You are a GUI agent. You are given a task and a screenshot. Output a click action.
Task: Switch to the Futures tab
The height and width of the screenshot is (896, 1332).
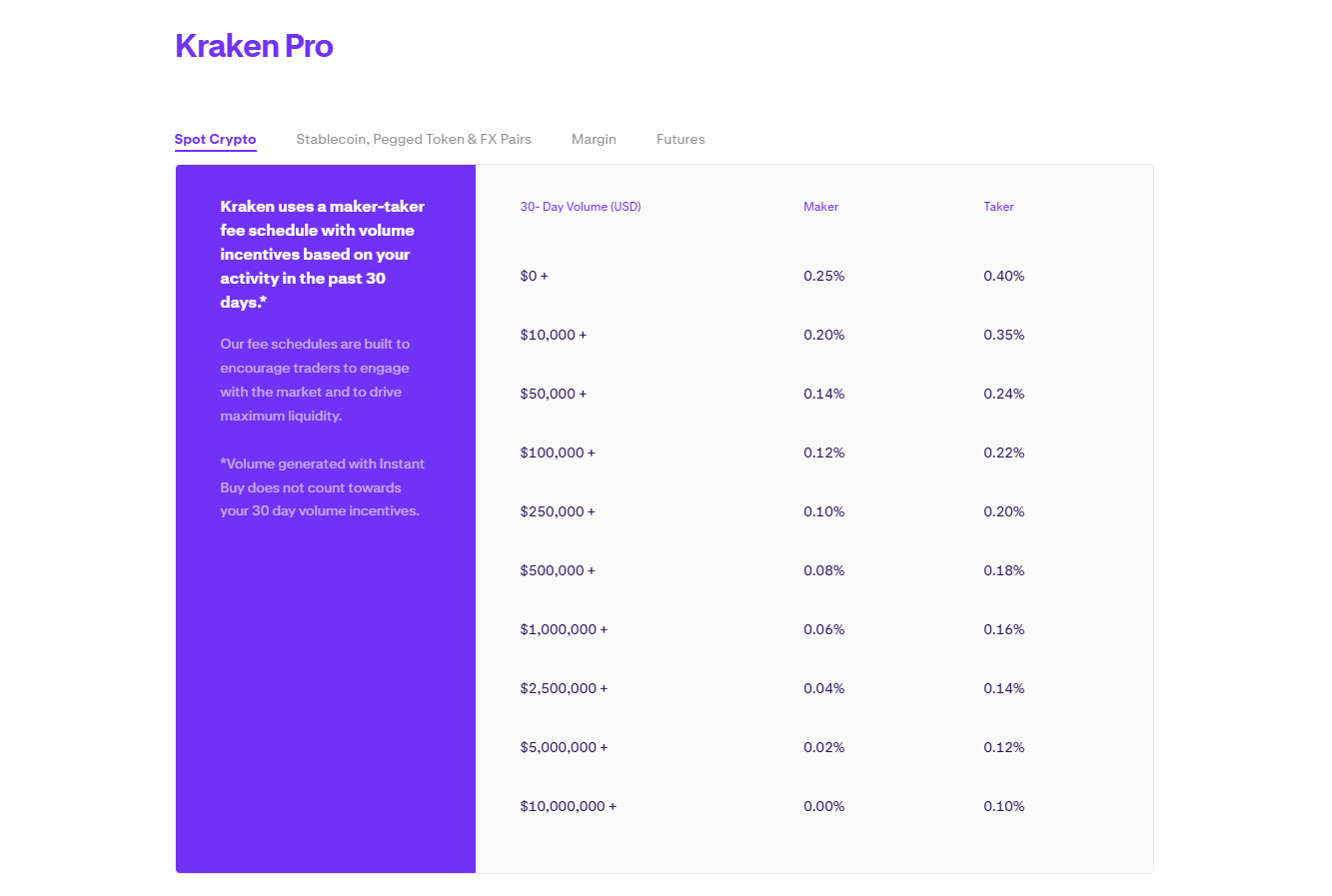click(680, 139)
